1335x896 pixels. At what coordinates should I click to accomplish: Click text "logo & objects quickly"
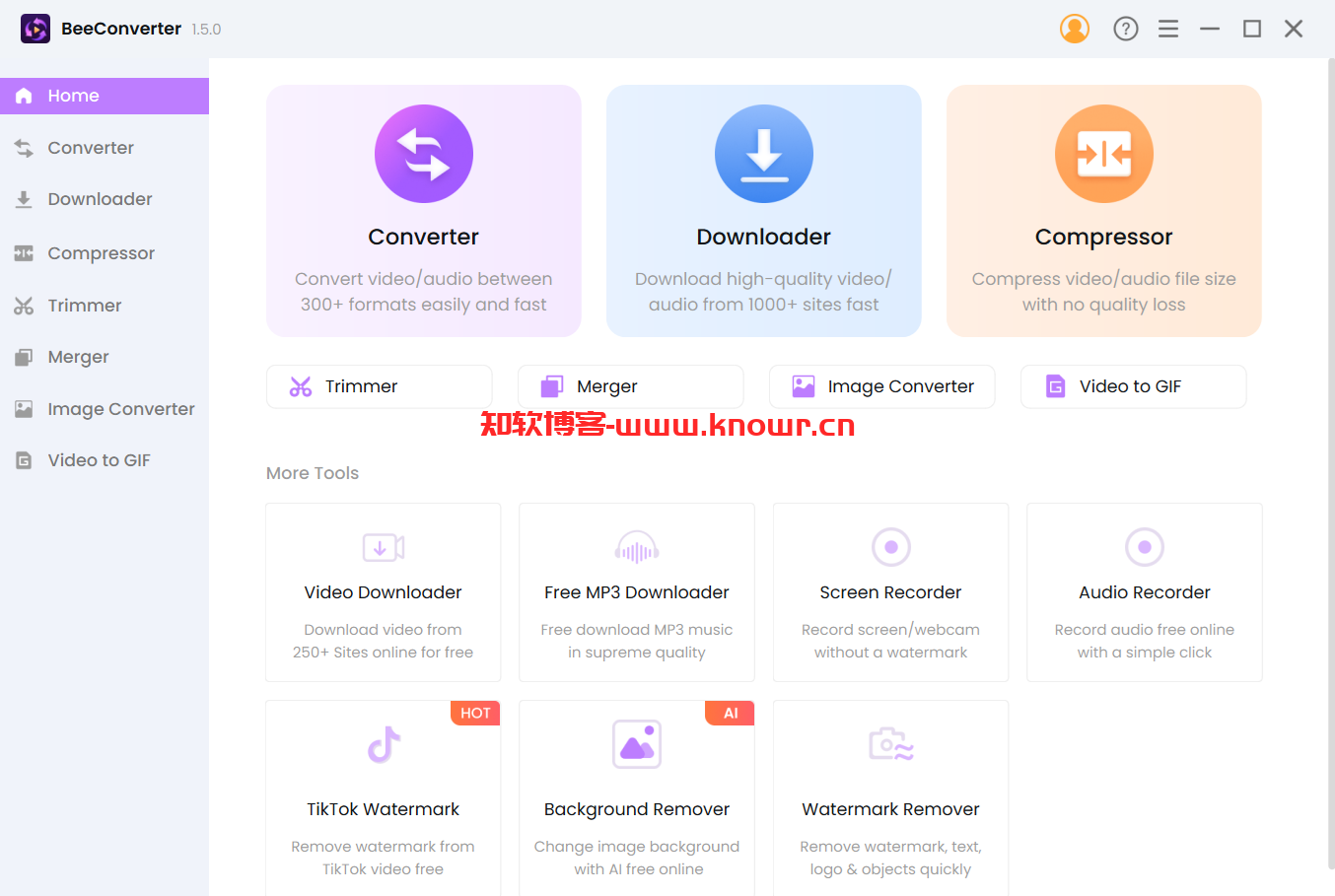click(891, 869)
